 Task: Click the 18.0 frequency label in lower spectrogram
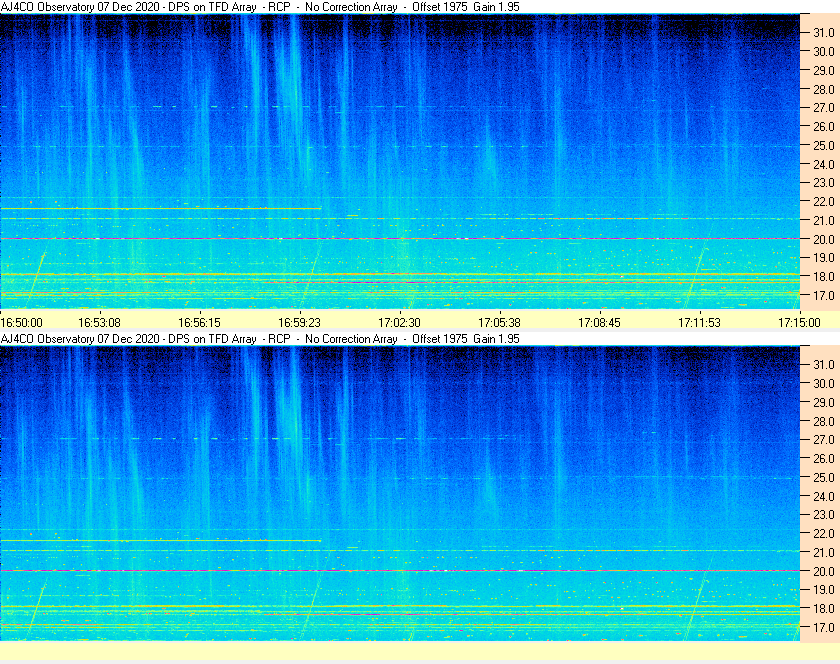pos(824,609)
